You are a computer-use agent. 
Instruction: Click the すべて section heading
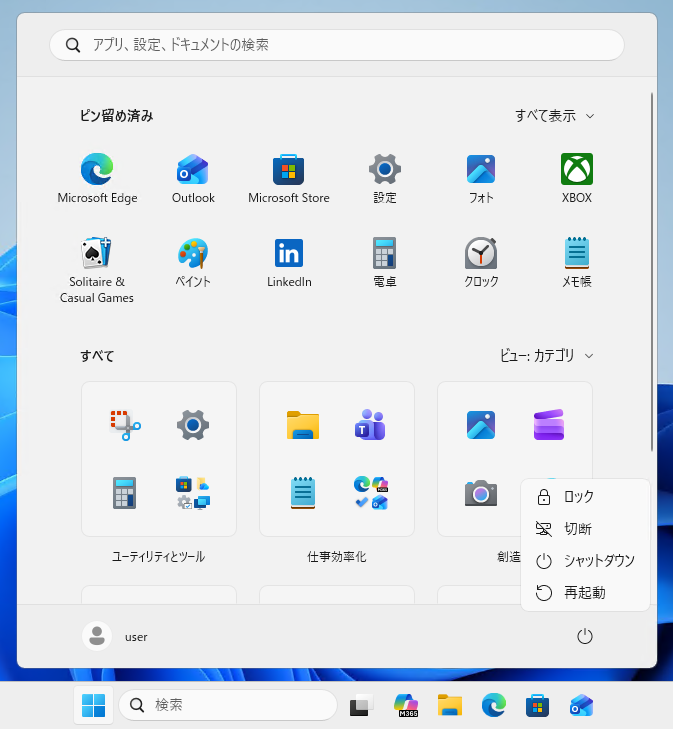97,356
